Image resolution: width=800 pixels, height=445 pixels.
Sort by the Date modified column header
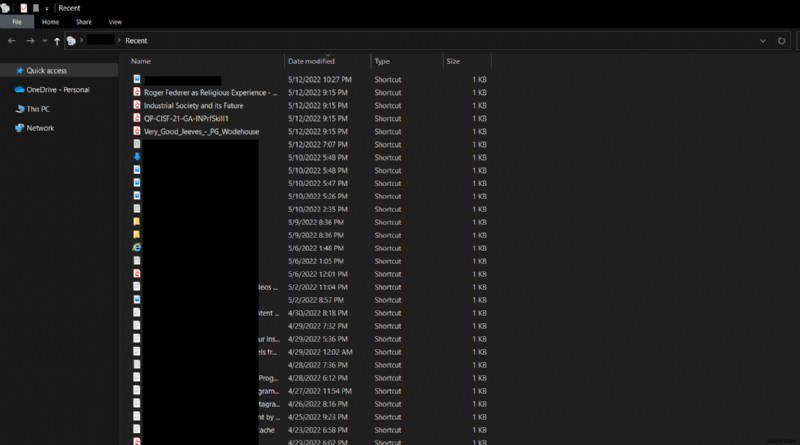[x=311, y=61]
